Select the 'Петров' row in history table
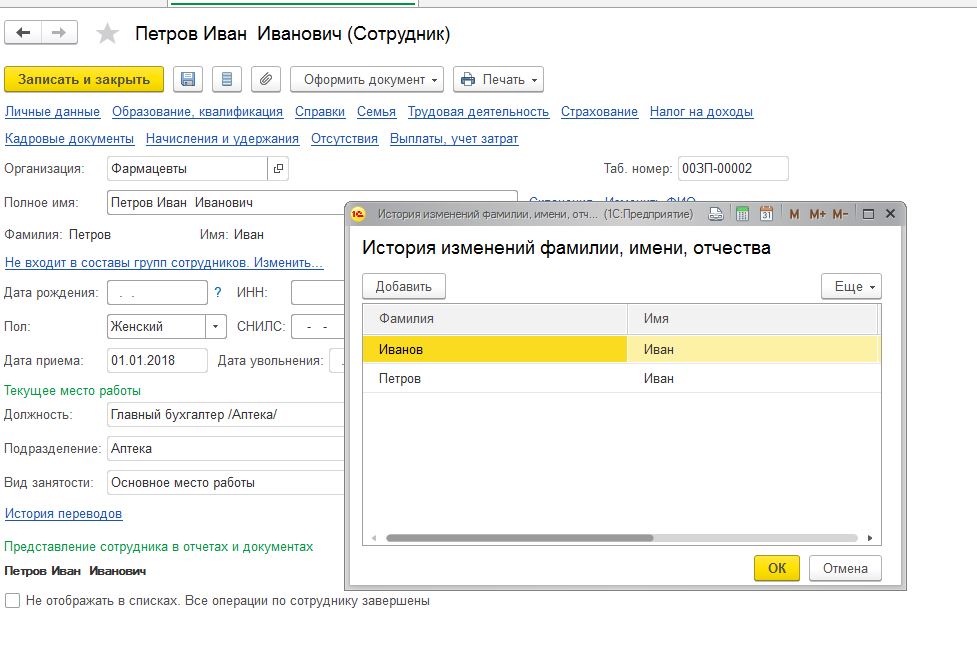This screenshot has width=977, height=648. (400, 379)
